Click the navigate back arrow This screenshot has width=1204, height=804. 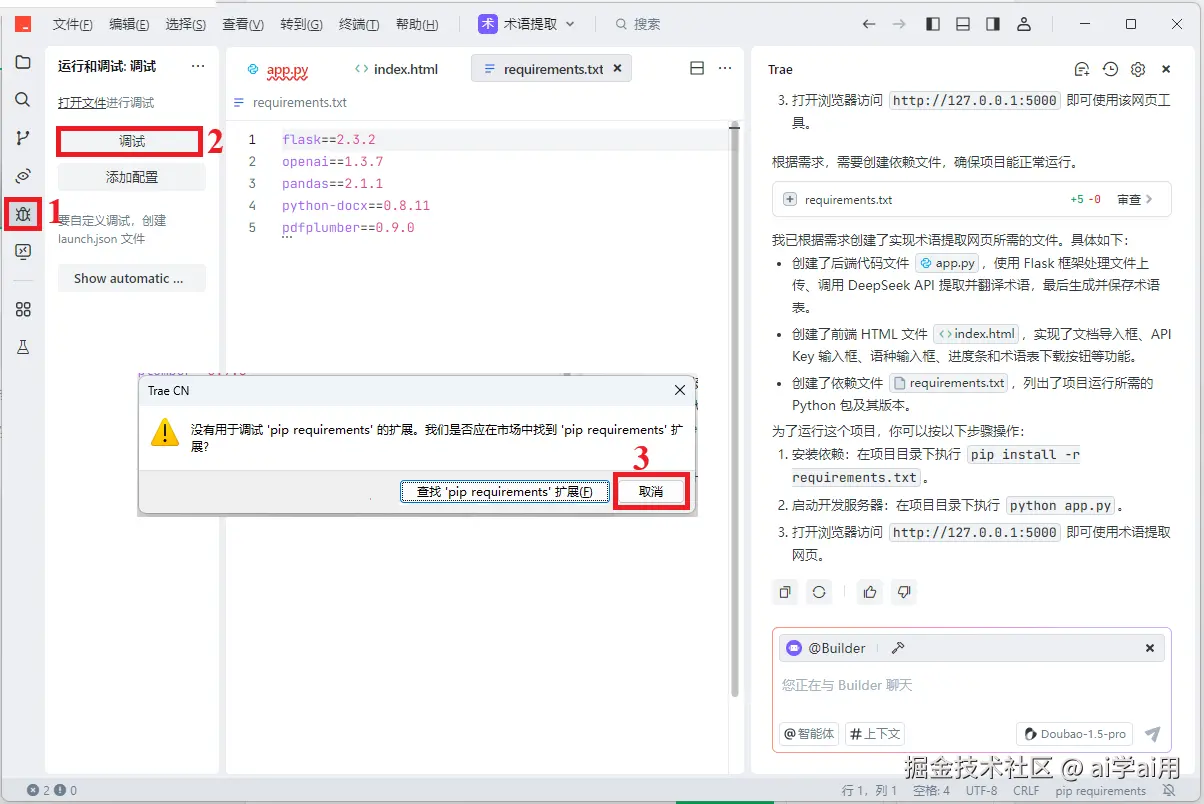point(868,24)
